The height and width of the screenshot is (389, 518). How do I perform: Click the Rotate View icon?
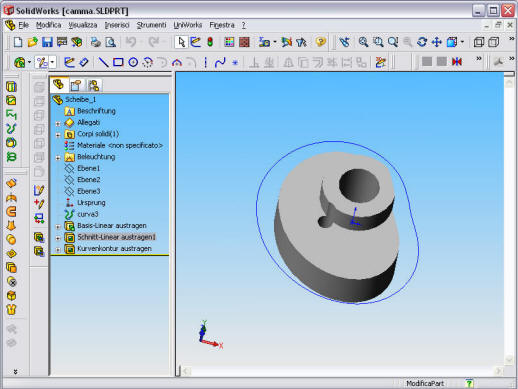pos(422,42)
